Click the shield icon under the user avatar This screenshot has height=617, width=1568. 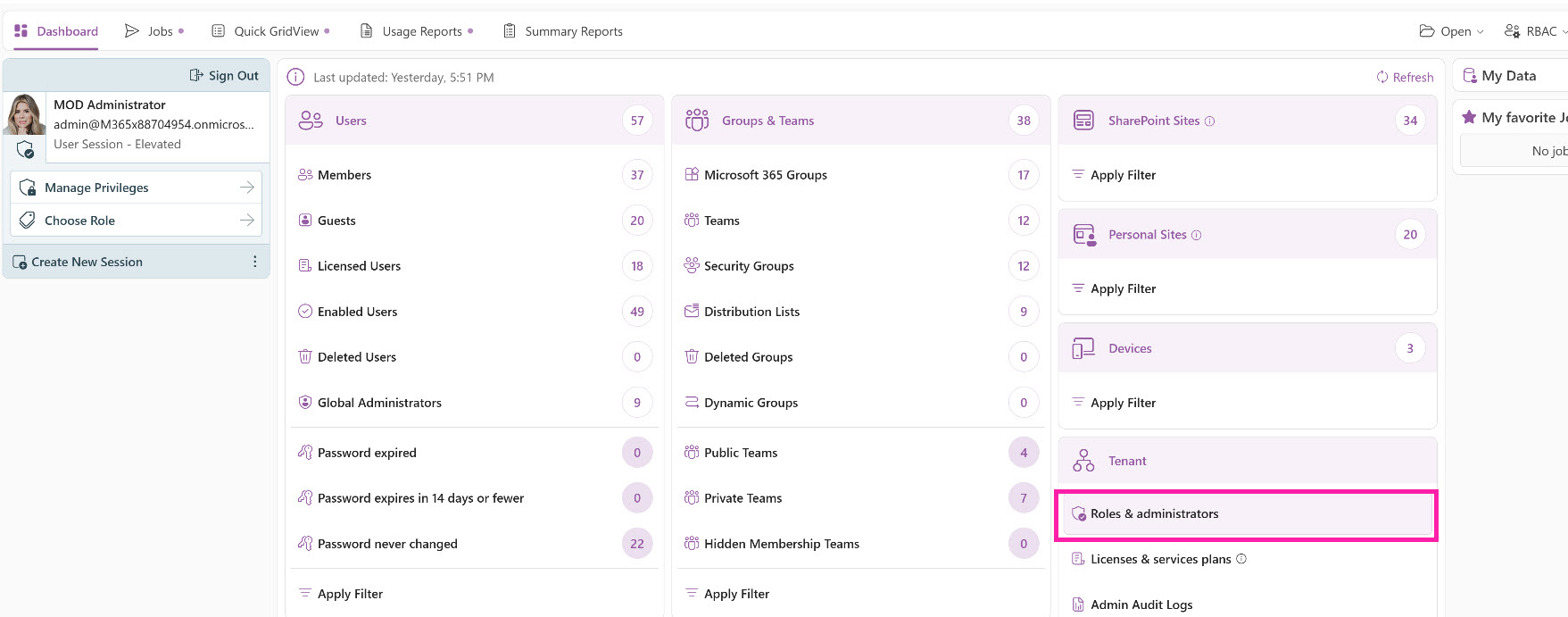pyautogui.click(x=25, y=149)
